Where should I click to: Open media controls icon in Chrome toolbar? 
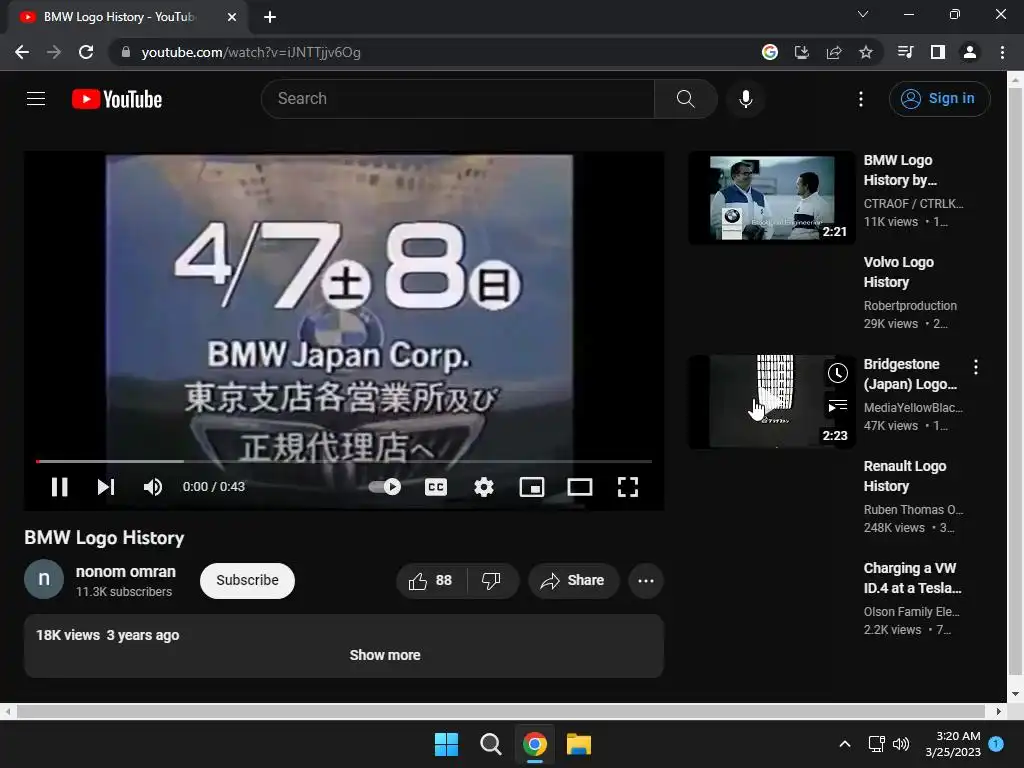[906, 52]
